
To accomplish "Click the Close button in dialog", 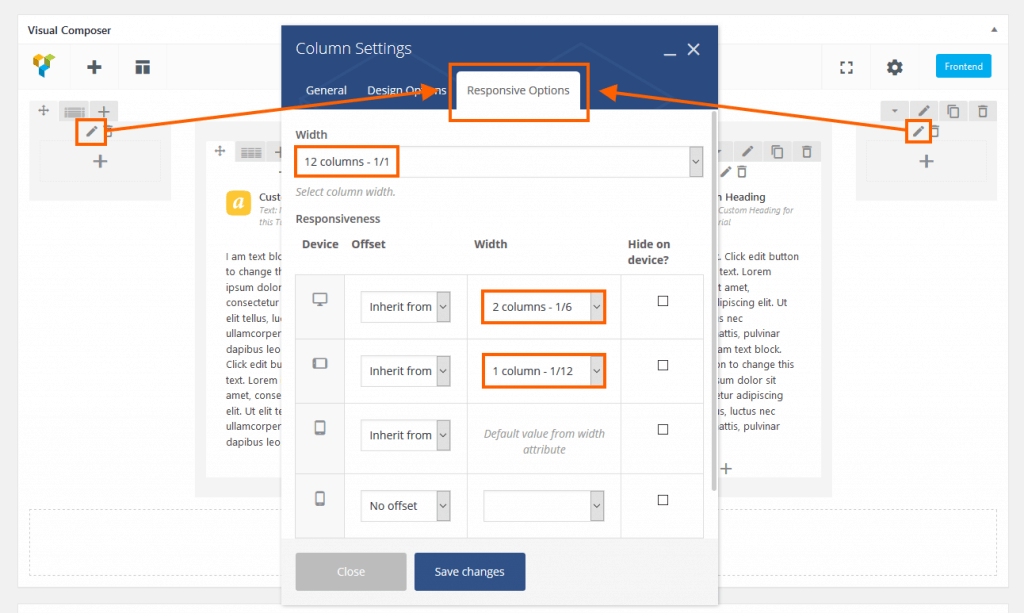I will (x=351, y=572).
